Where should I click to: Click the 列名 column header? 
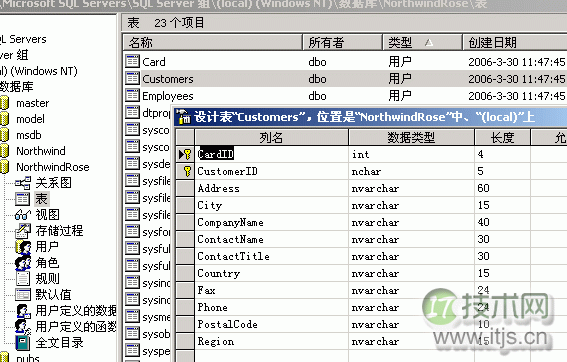click(272, 137)
